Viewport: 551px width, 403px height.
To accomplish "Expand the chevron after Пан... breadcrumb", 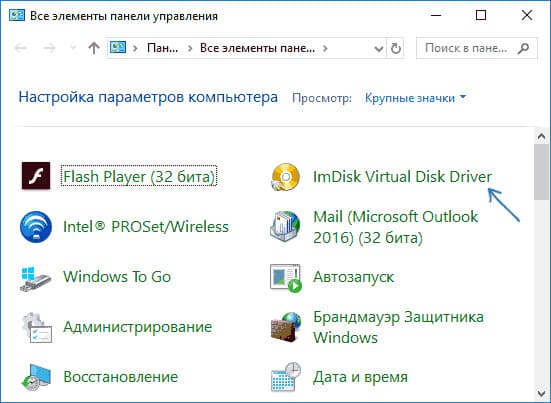I will pos(190,48).
